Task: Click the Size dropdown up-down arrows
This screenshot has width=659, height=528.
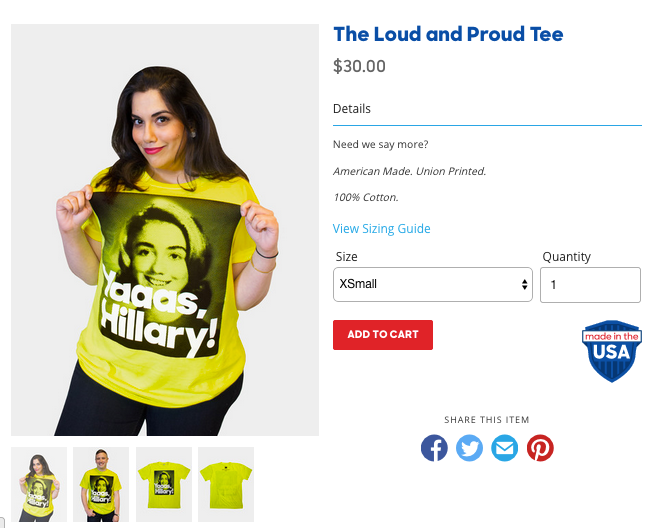Action: [x=524, y=285]
